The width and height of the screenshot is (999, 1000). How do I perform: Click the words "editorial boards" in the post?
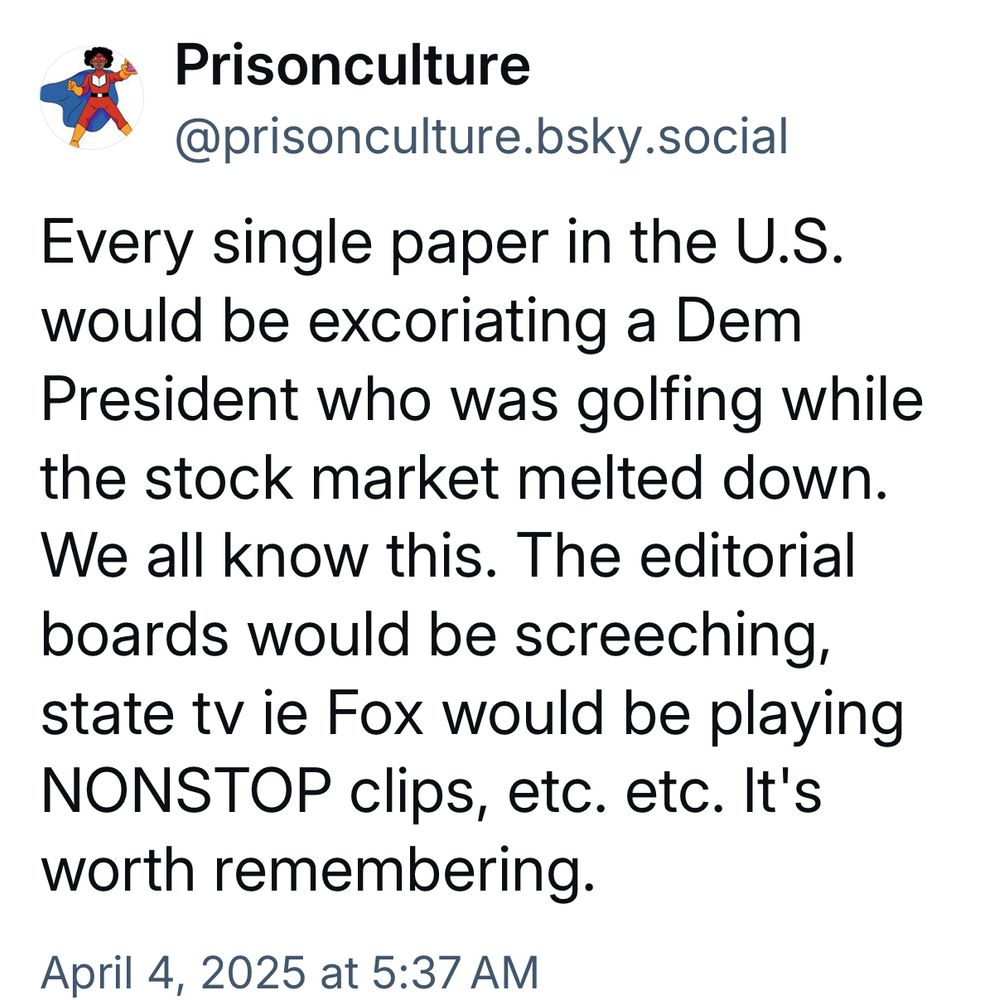coord(448,596)
